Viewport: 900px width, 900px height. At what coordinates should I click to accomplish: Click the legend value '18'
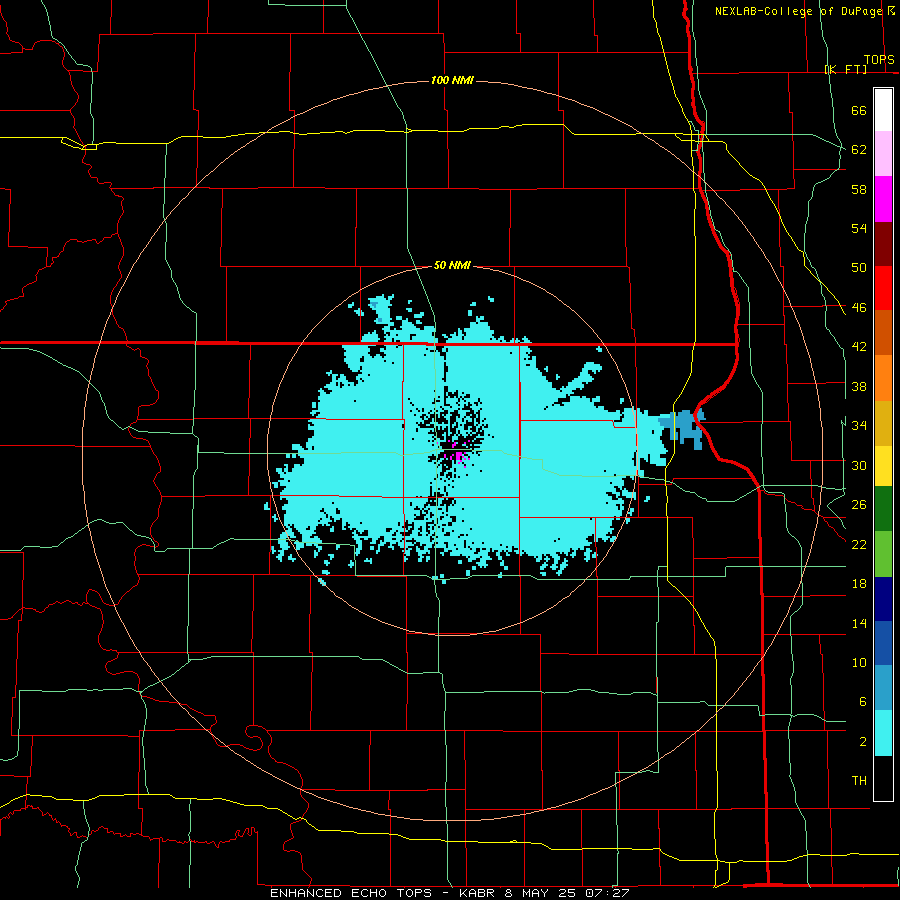[x=859, y=584]
